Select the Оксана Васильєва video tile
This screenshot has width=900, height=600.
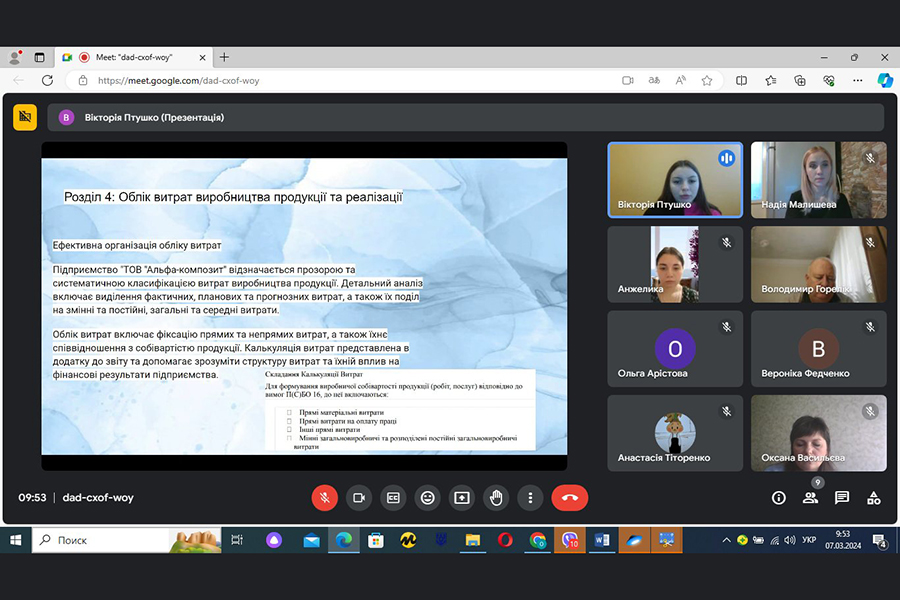pyautogui.click(x=818, y=433)
